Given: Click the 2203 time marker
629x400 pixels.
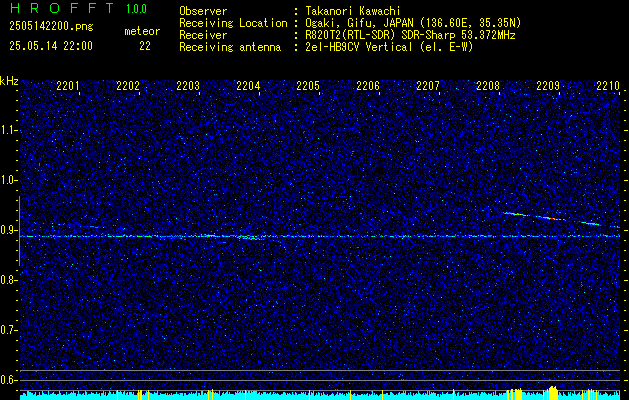Looking at the screenshot, I should (188, 85).
